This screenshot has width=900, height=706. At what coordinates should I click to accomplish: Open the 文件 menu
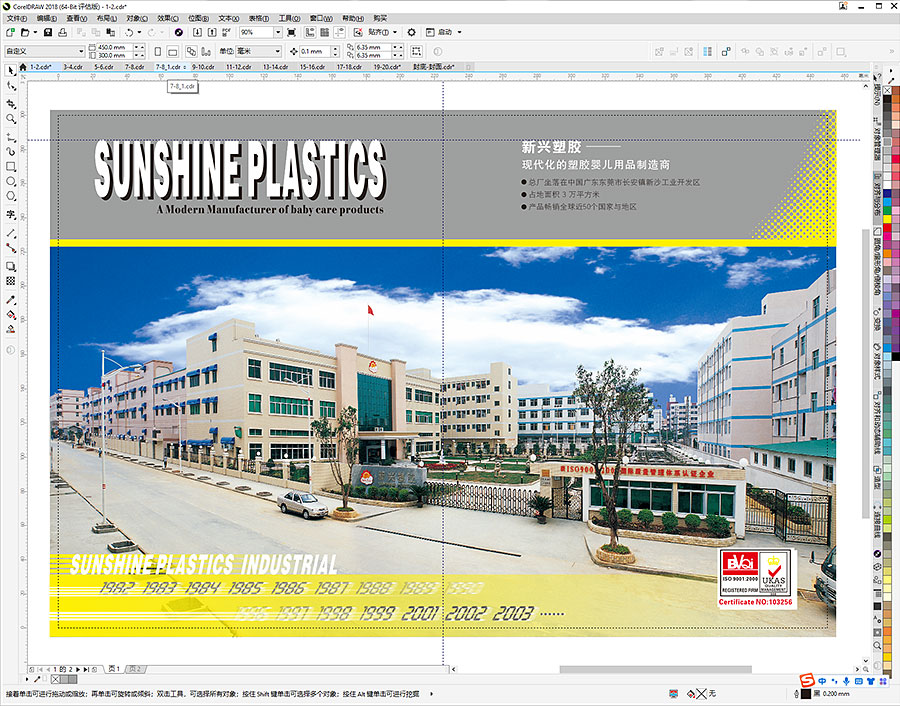tap(15, 16)
